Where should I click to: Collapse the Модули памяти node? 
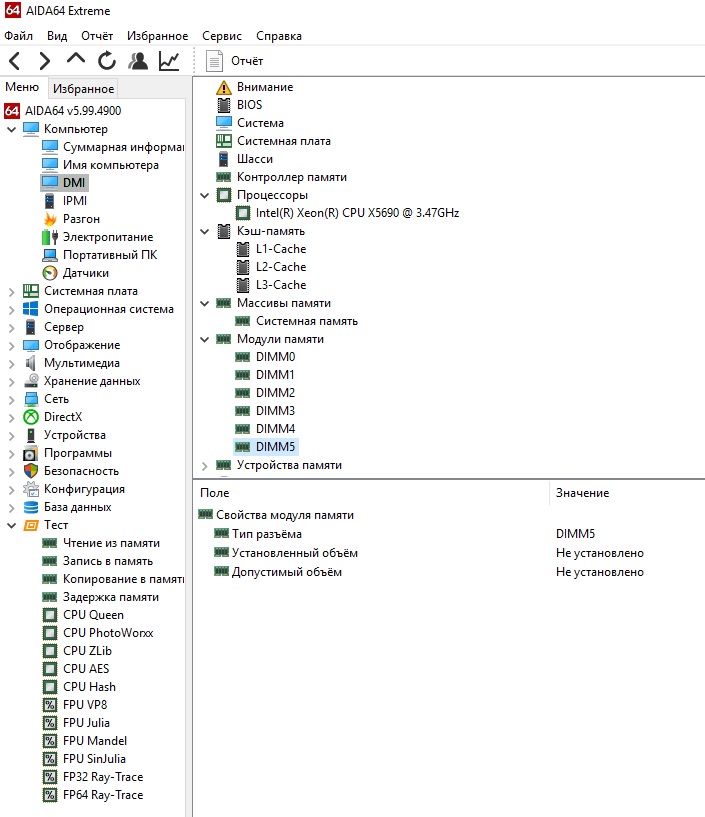(205, 339)
